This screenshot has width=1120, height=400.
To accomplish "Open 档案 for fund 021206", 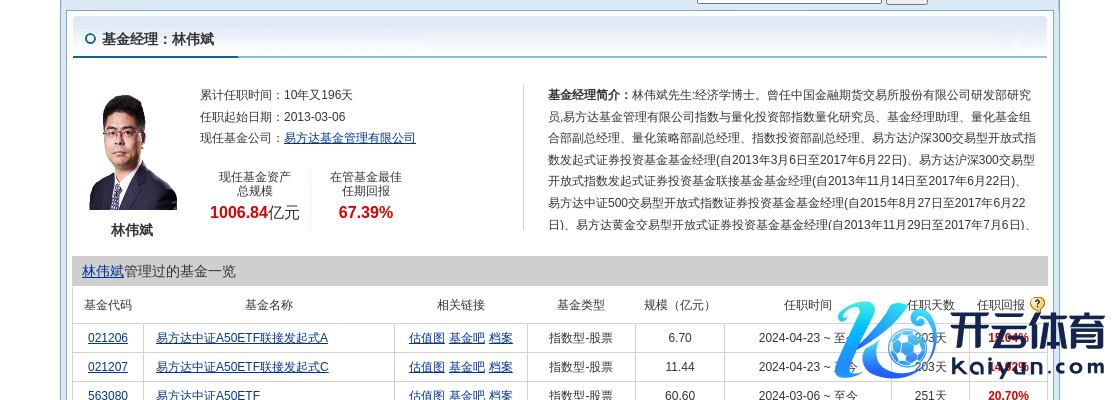I will coord(501,338).
